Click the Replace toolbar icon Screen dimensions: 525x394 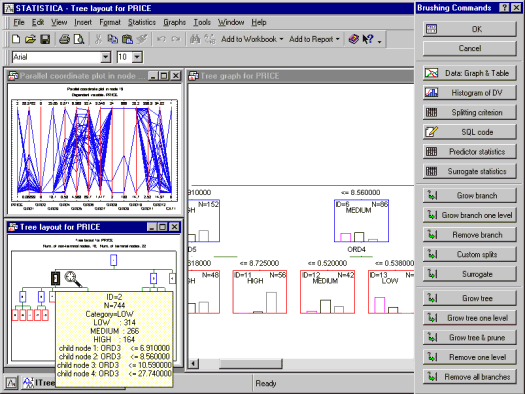(210, 39)
